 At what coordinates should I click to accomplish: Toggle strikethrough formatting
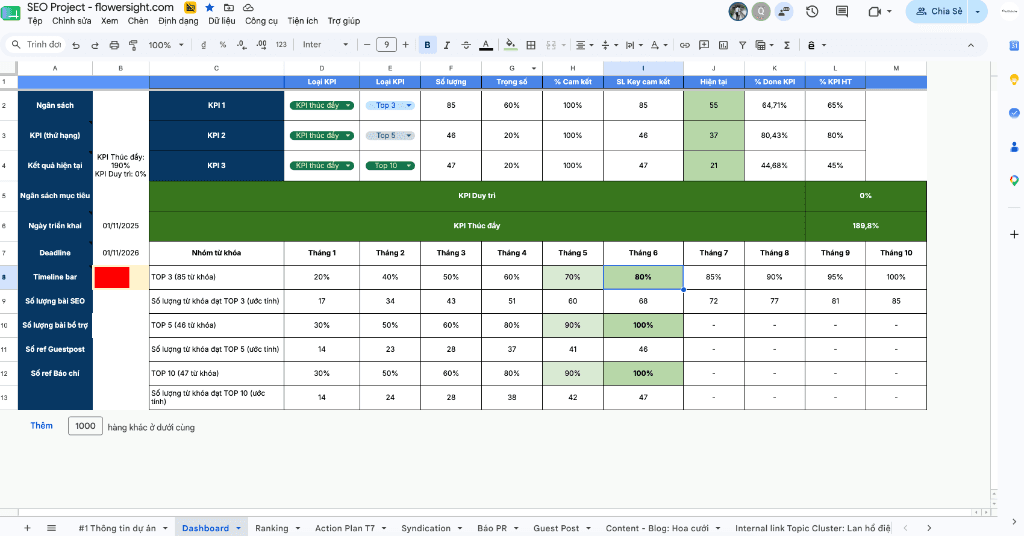[466, 45]
